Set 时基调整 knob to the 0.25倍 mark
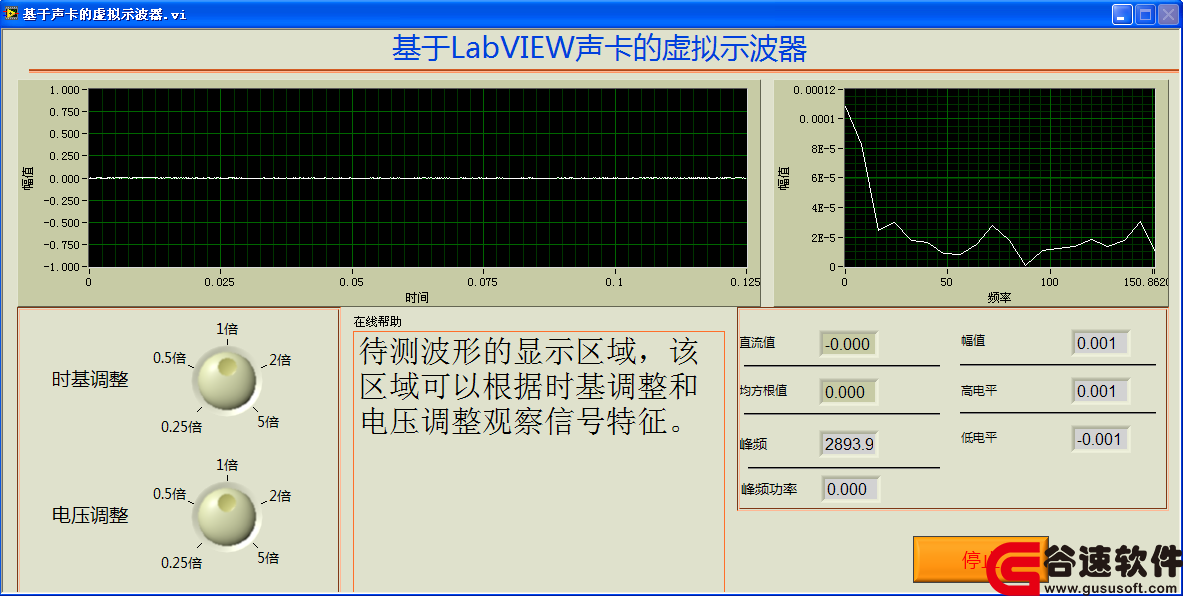The image size is (1183, 596). tap(181, 427)
